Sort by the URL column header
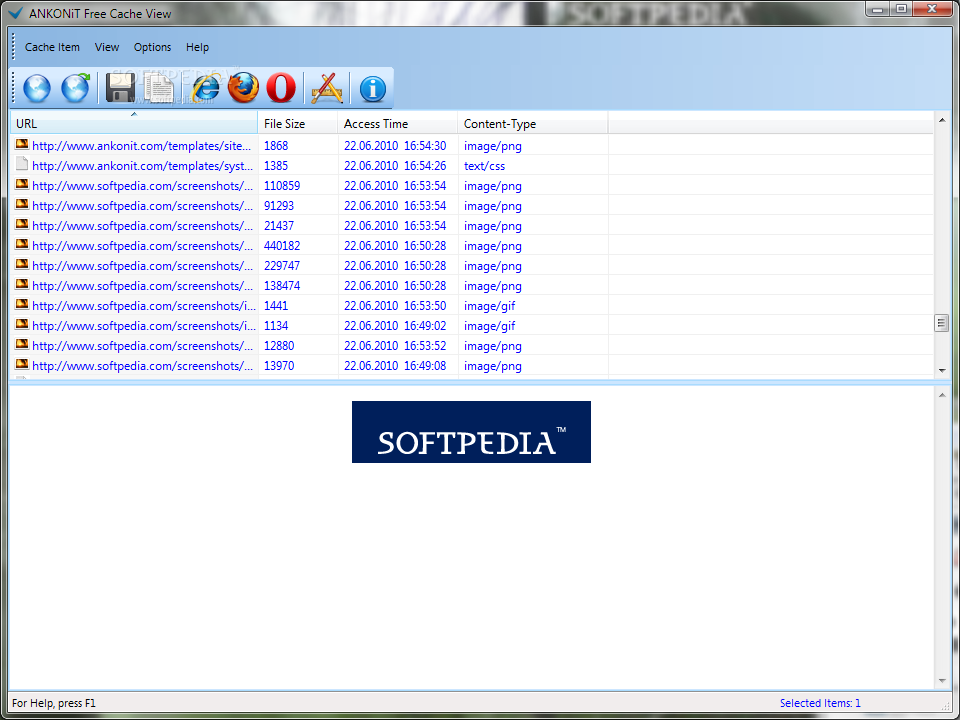Viewport: 960px width, 720px height. pyautogui.click(x=134, y=124)
